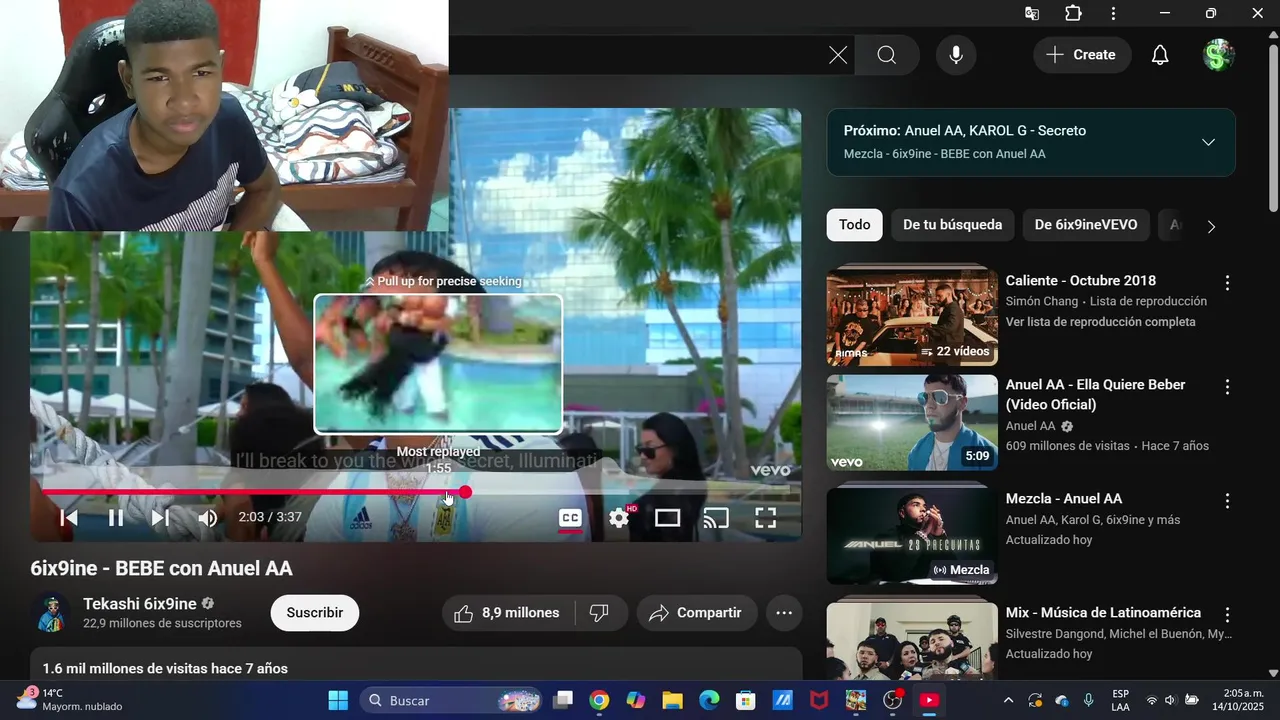Image resolution: width=1280 pixels, height=720 pixels.
Task: Expand the Próximo mix queue panel
Action: (1208, 142)
